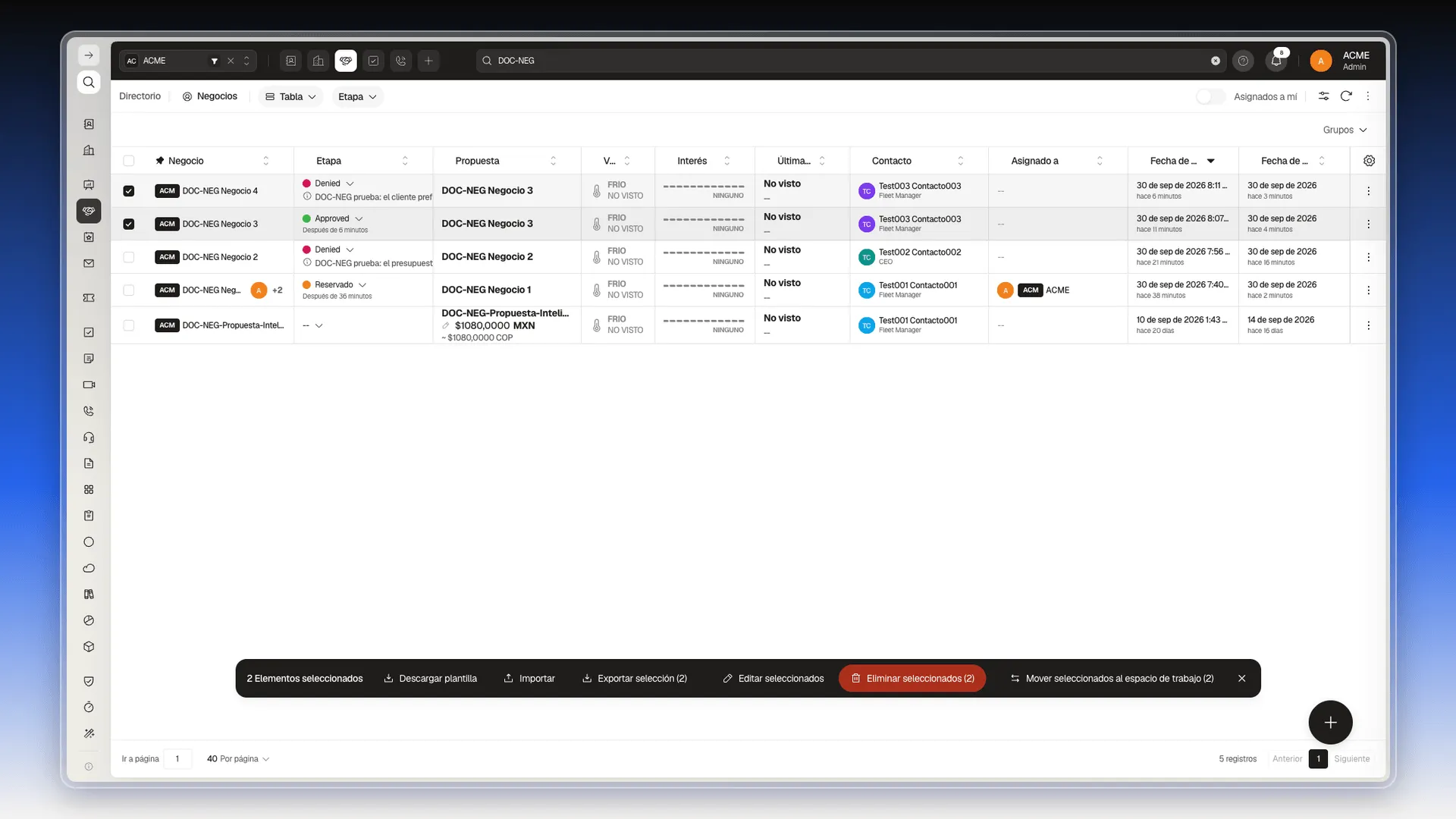The height and width of the screenshot is (819, 1456).
Task: Click Exportar selección (2) button
Action: tap(635, 679)
